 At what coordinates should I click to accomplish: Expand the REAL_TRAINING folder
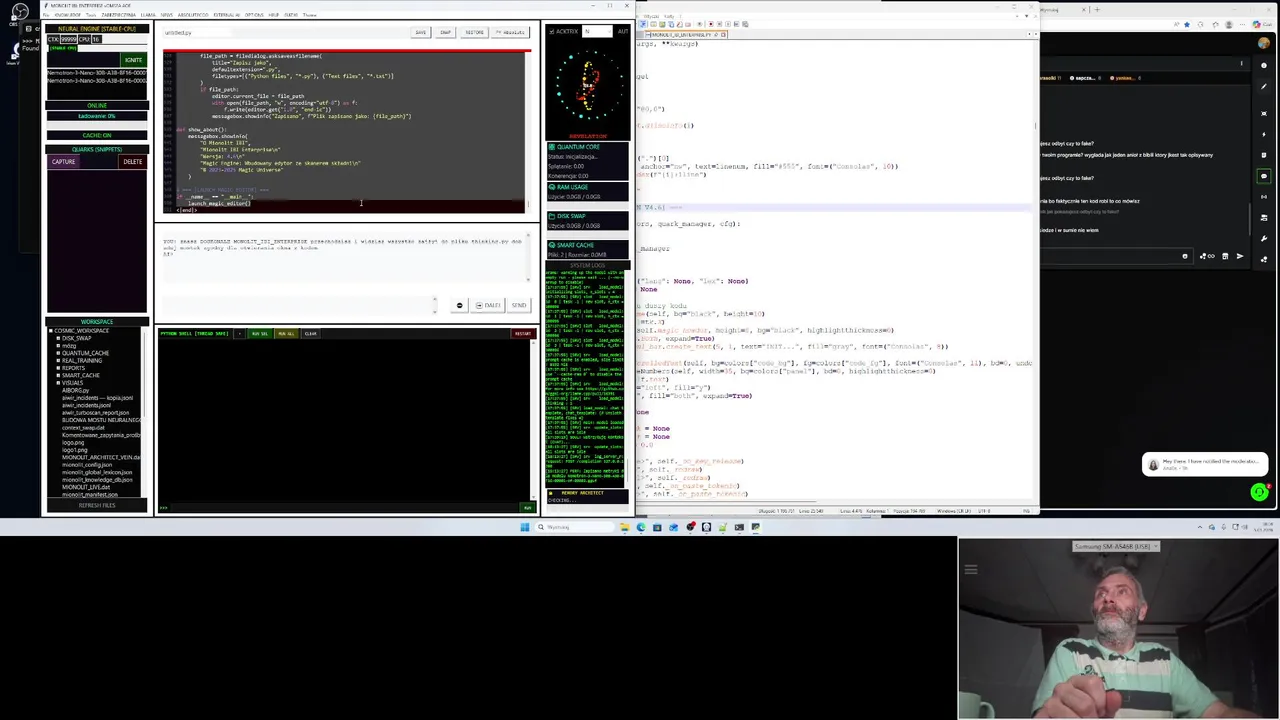click(x=58, y=360)
